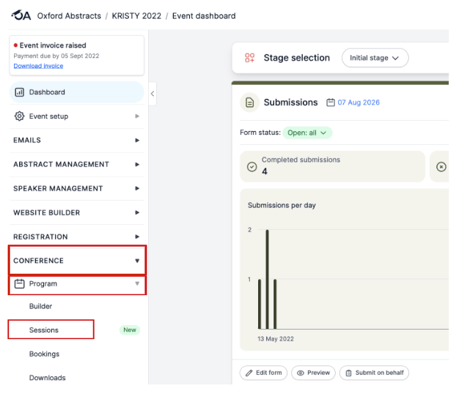Collapse the Program submenu arrow
The width and height of the screenshot is (470, 405).
coord(137,284)
